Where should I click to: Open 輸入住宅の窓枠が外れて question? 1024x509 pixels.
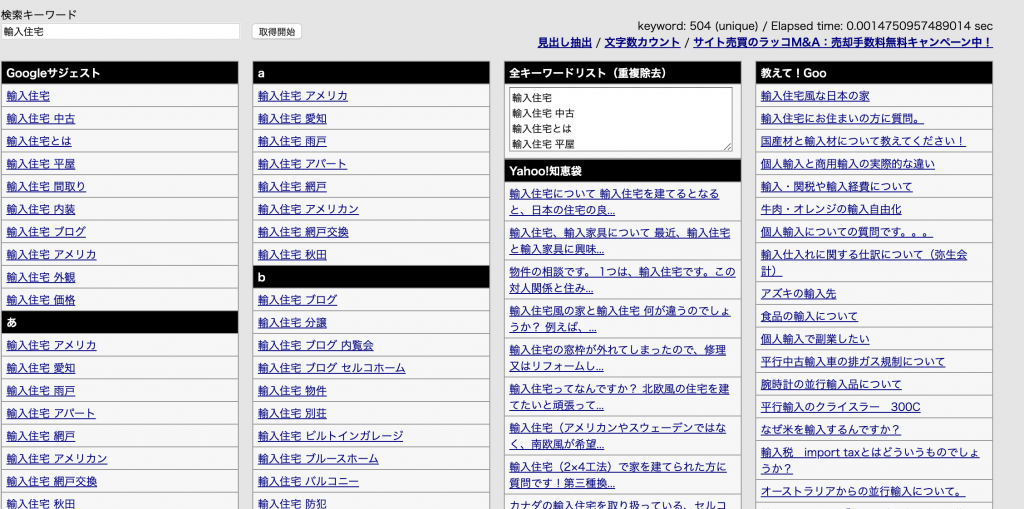pyautogui.click(x=617, y=358)
